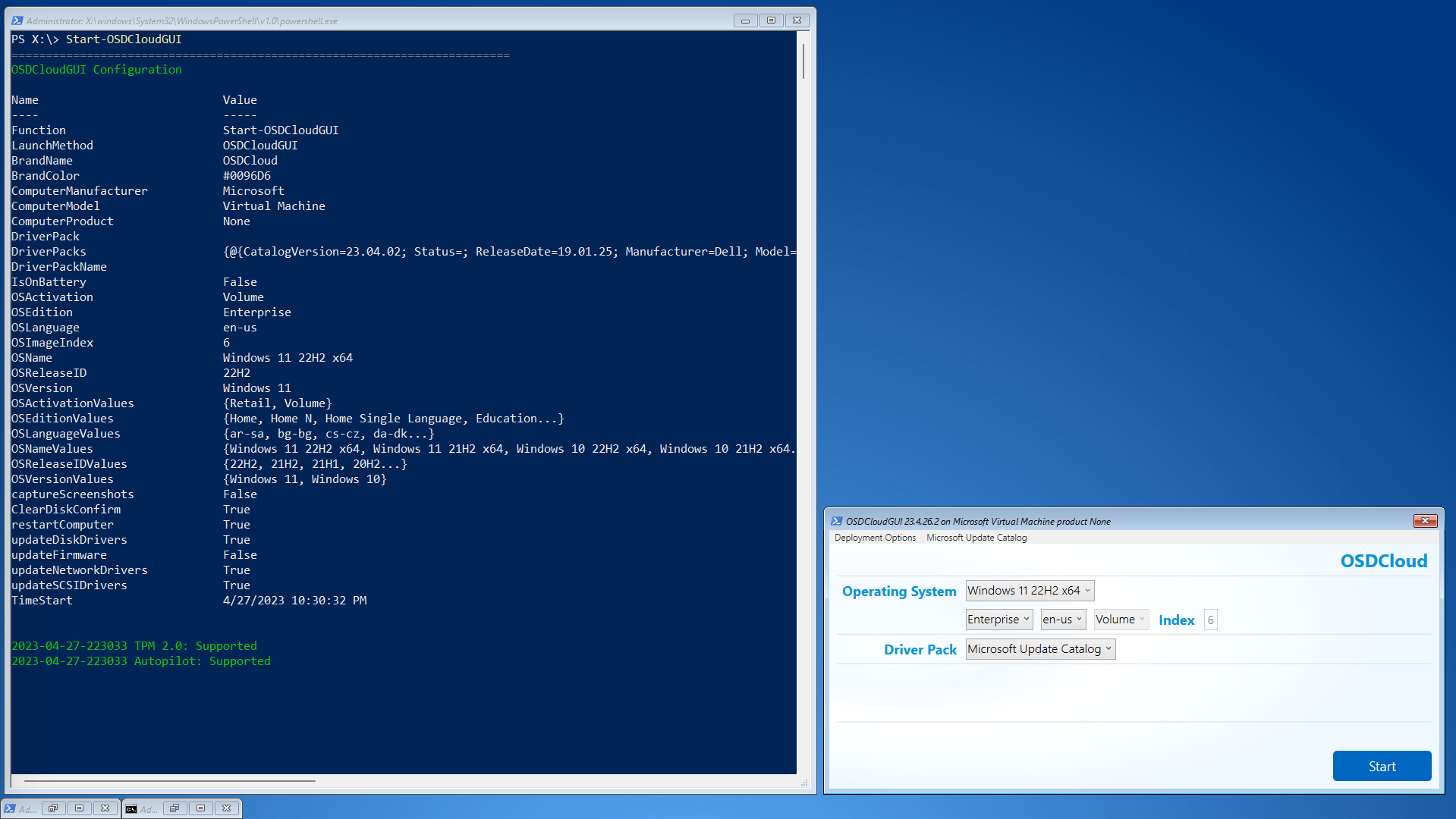Close the OSDCloudGUI window
Image resolution: width=1456 pixels, height=819 pixels.
[x=1425, y=521]
